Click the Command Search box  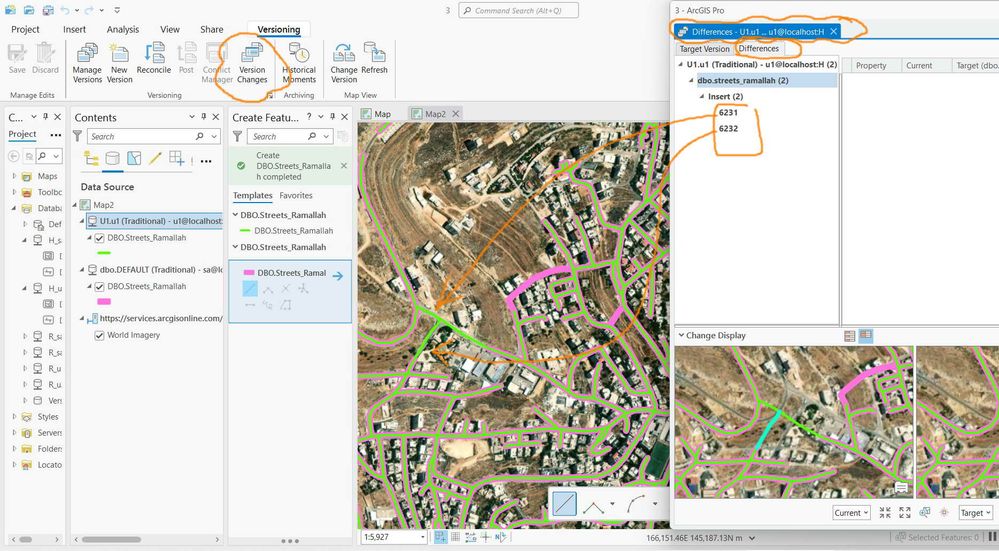tap(519, 10)
